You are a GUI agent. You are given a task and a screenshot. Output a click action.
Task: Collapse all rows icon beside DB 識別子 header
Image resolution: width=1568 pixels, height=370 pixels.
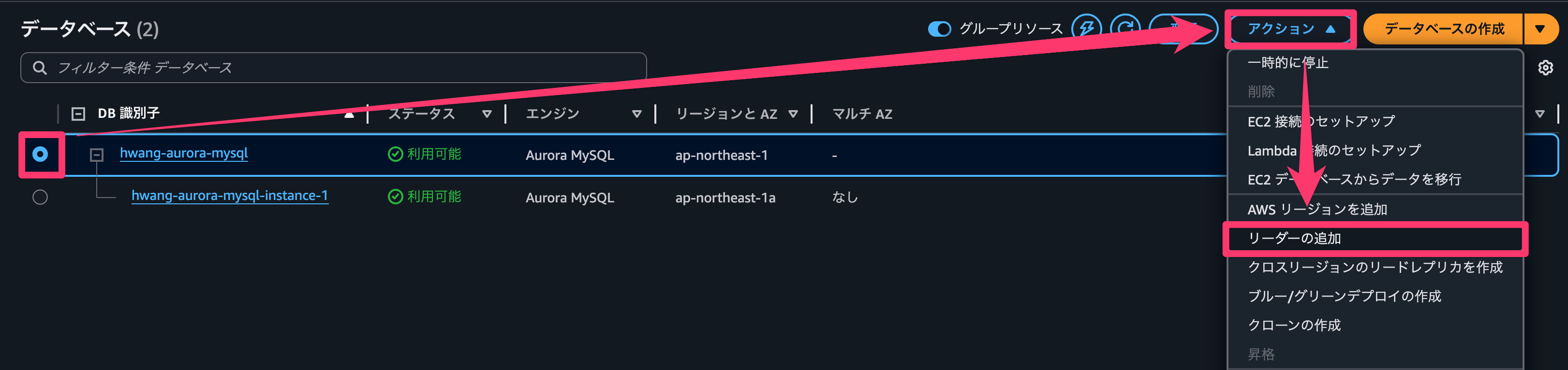click(x=78, y=114)
